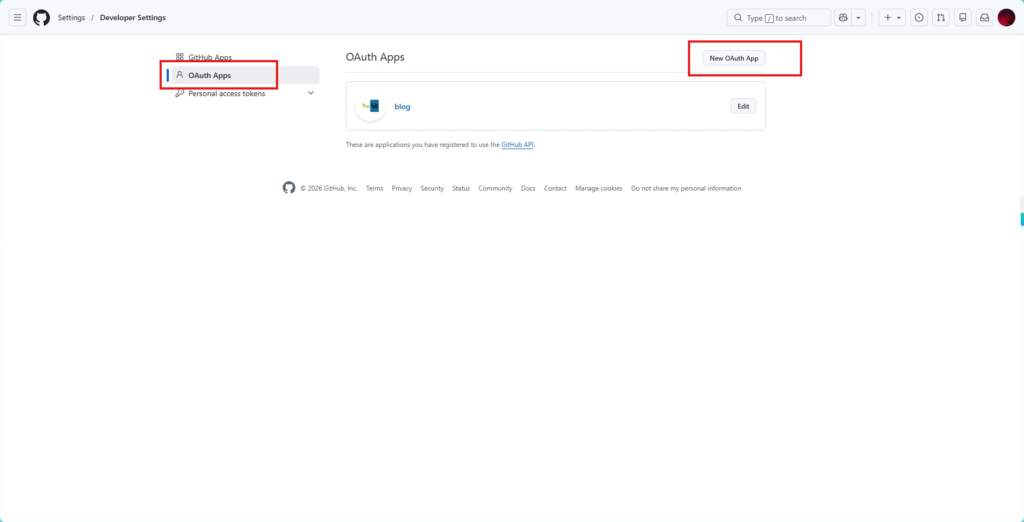This screenshot has width=1024, height=522.
Task: Open the Pull requests icon in header
Action: click(940, 18)
